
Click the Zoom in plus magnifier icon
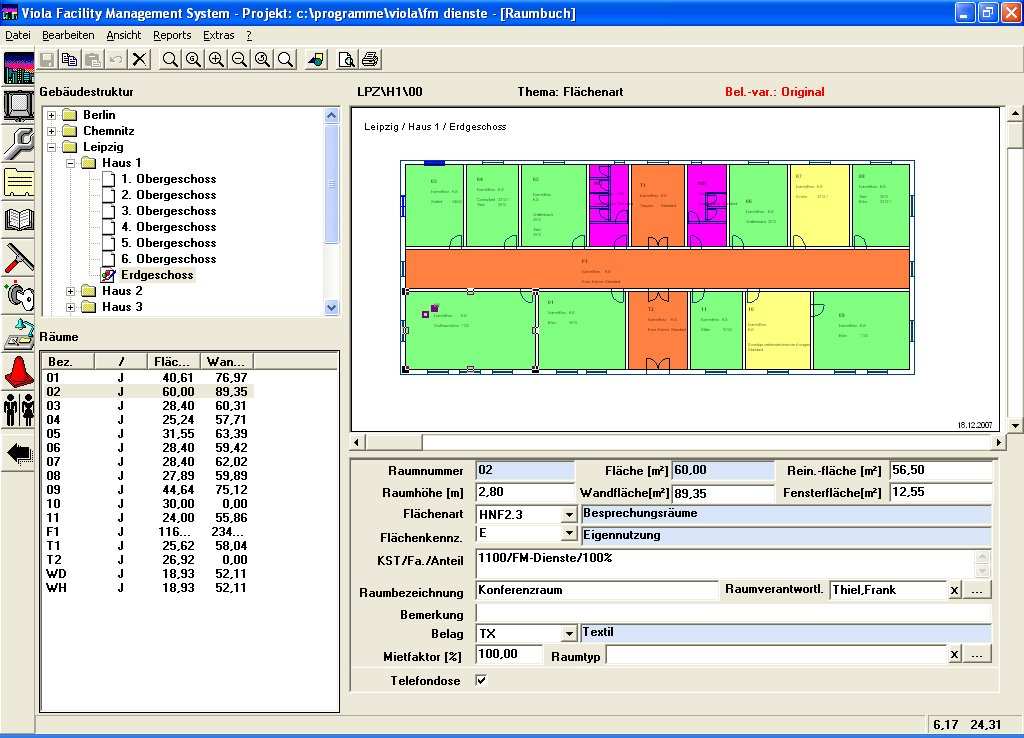point(216,59)
